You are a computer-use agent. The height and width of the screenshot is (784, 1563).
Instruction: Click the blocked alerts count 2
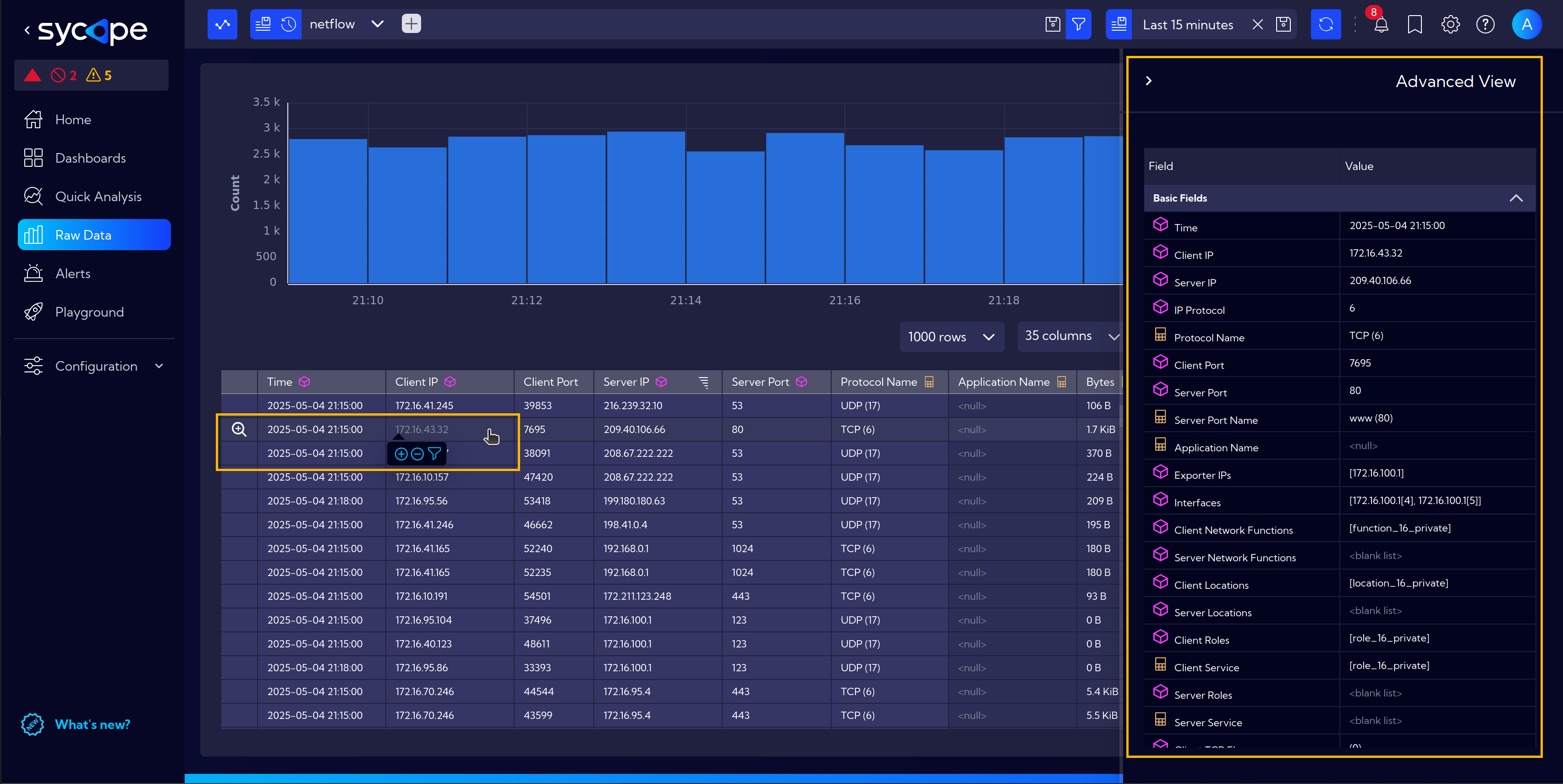point(64,75)
